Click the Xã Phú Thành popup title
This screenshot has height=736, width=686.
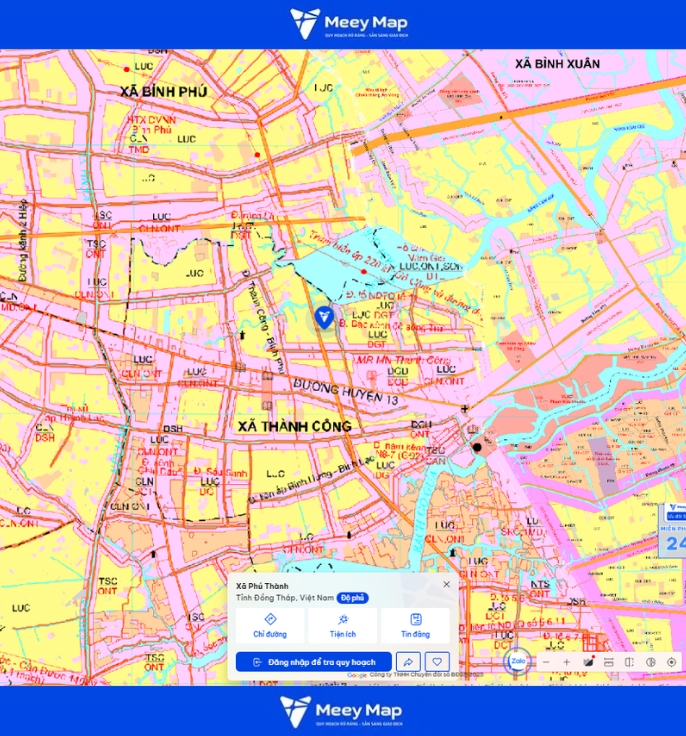click(x=262, y=586)
